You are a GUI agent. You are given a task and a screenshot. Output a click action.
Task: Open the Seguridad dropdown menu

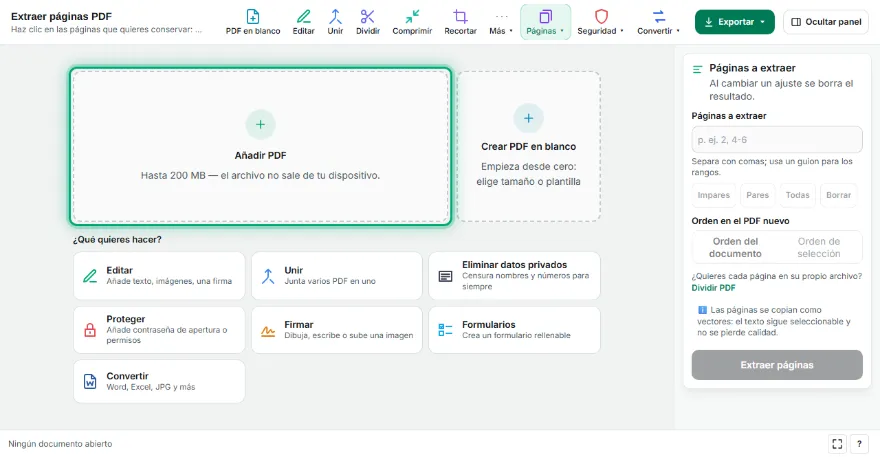coord(601,22)
